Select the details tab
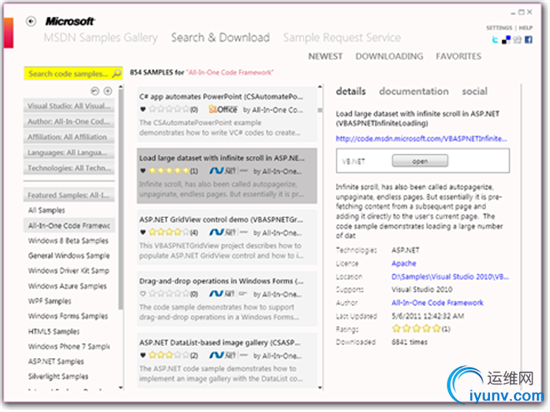 click(x=351, y=91)
